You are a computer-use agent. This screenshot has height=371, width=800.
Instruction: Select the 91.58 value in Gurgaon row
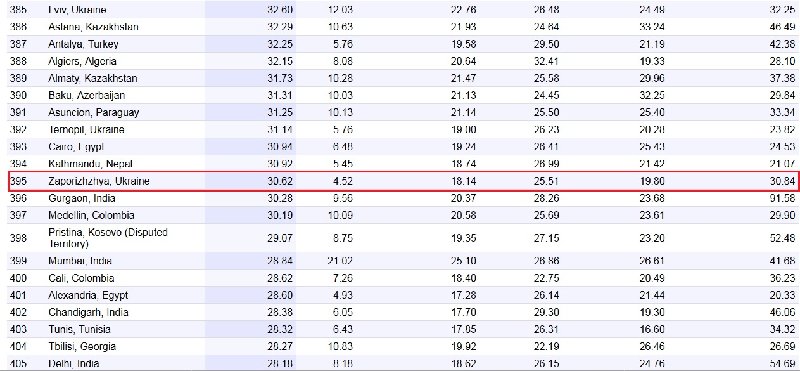(783, 198)
